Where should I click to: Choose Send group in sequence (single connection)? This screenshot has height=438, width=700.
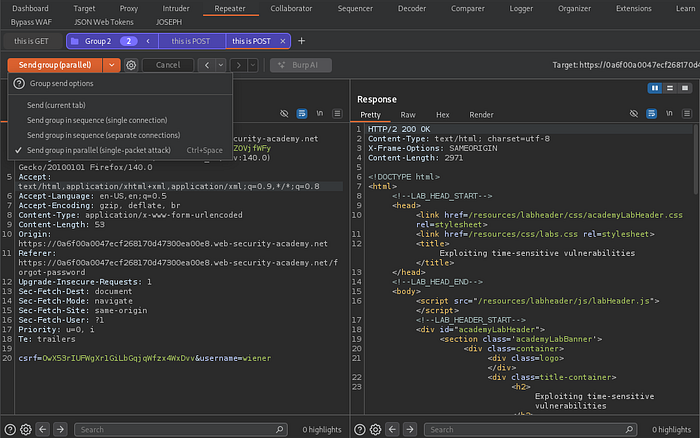97,120
